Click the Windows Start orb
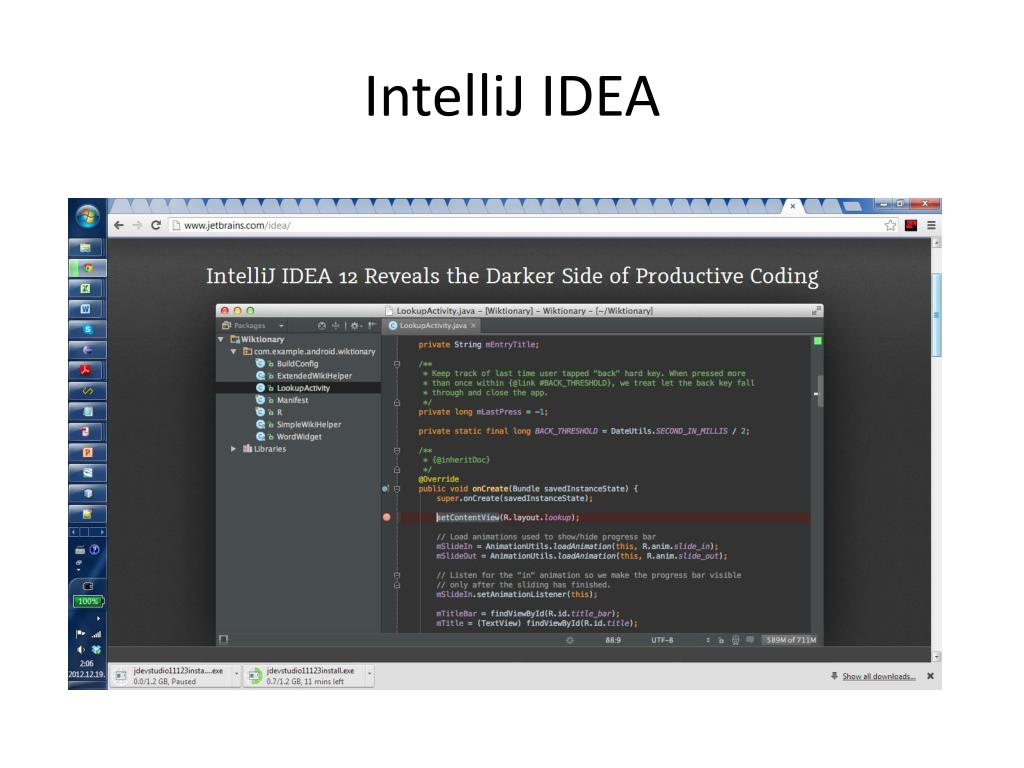1024x768 pixels. click(x=88, y=216)
